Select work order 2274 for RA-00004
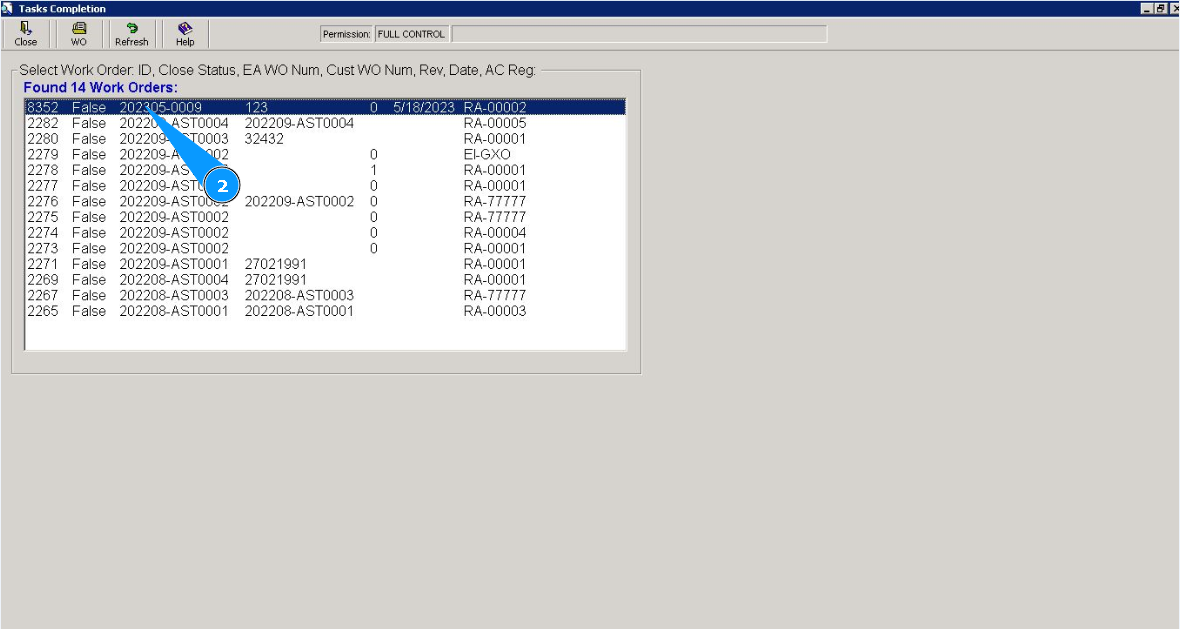Image resolution: width=1180 pixels, height=629 pixels. click(x=325, y=232)
